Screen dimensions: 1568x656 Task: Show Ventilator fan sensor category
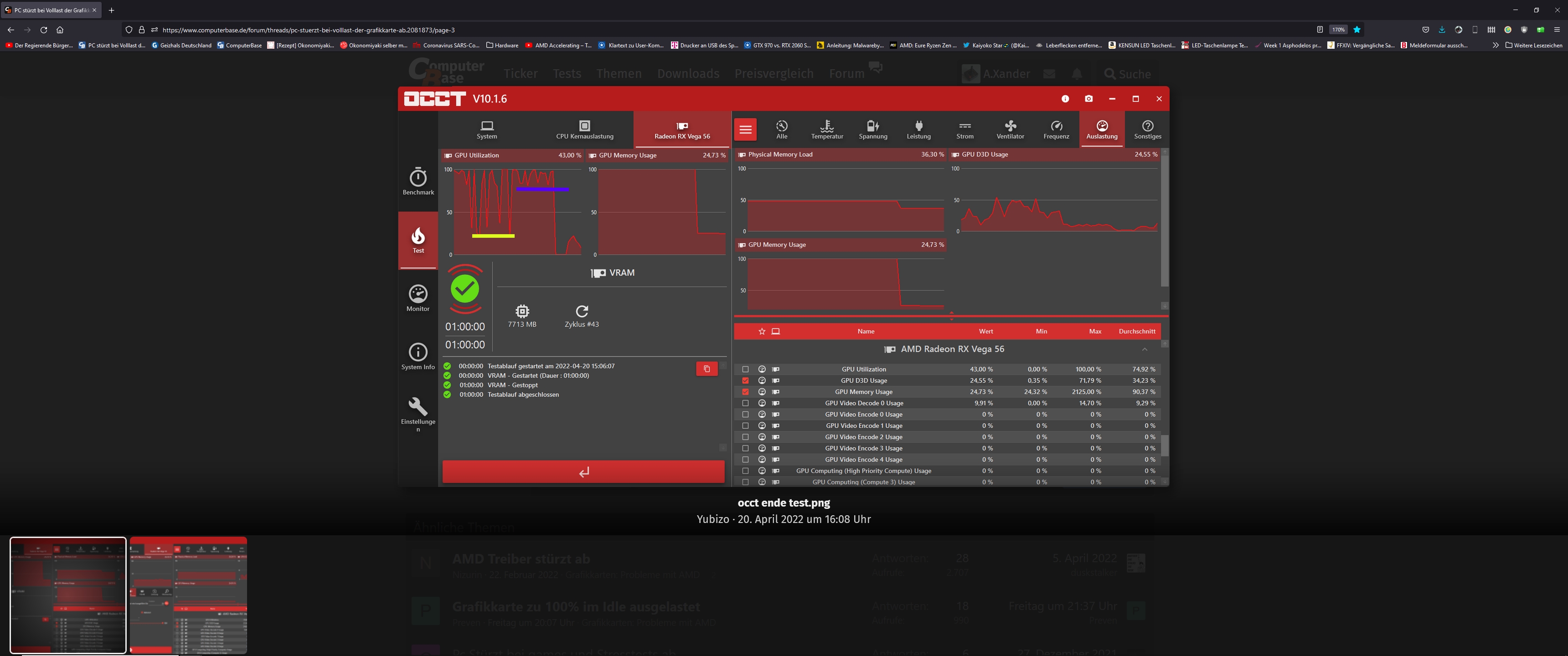click(x=1010, y=130)
